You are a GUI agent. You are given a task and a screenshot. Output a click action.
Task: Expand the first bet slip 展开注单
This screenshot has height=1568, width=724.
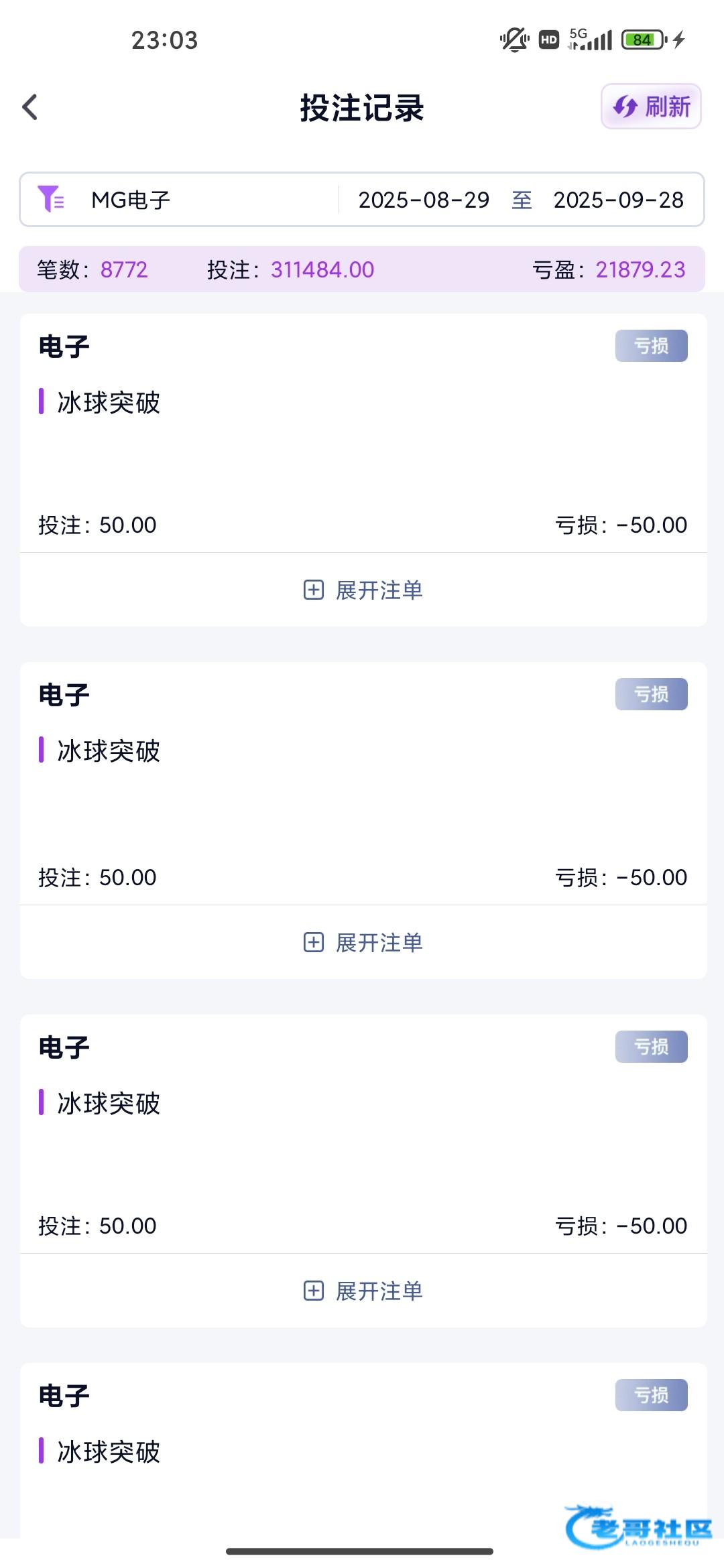click(379, 590)
